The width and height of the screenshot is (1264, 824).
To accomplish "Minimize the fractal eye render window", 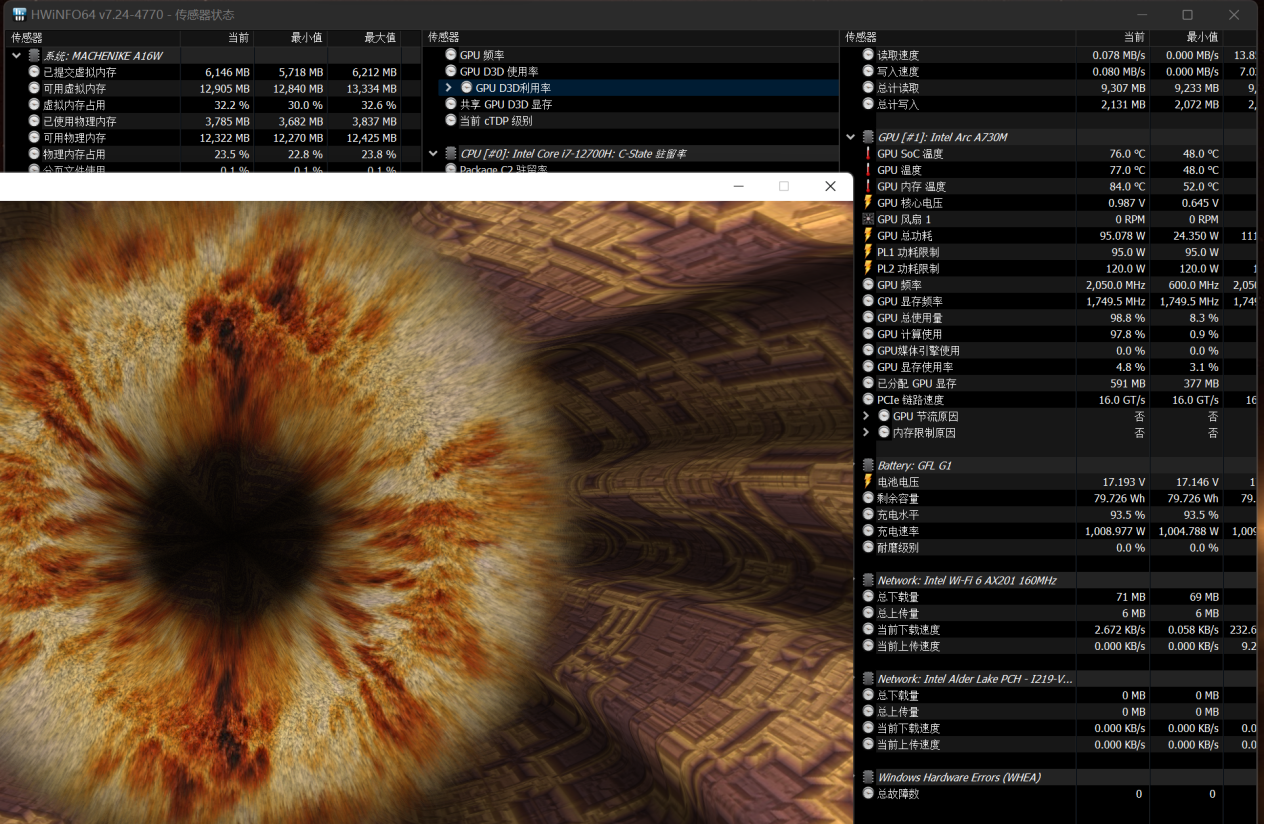I will click(x=738, y=186).
